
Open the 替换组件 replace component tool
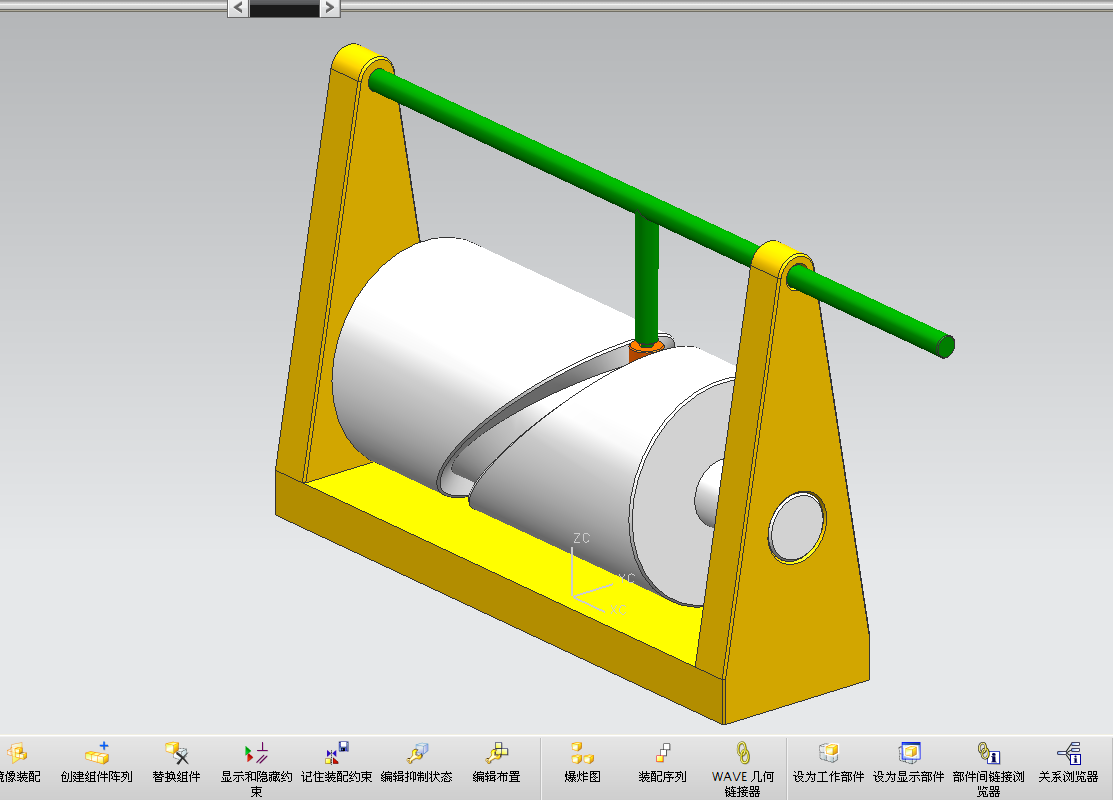click(x=177, y=763)
